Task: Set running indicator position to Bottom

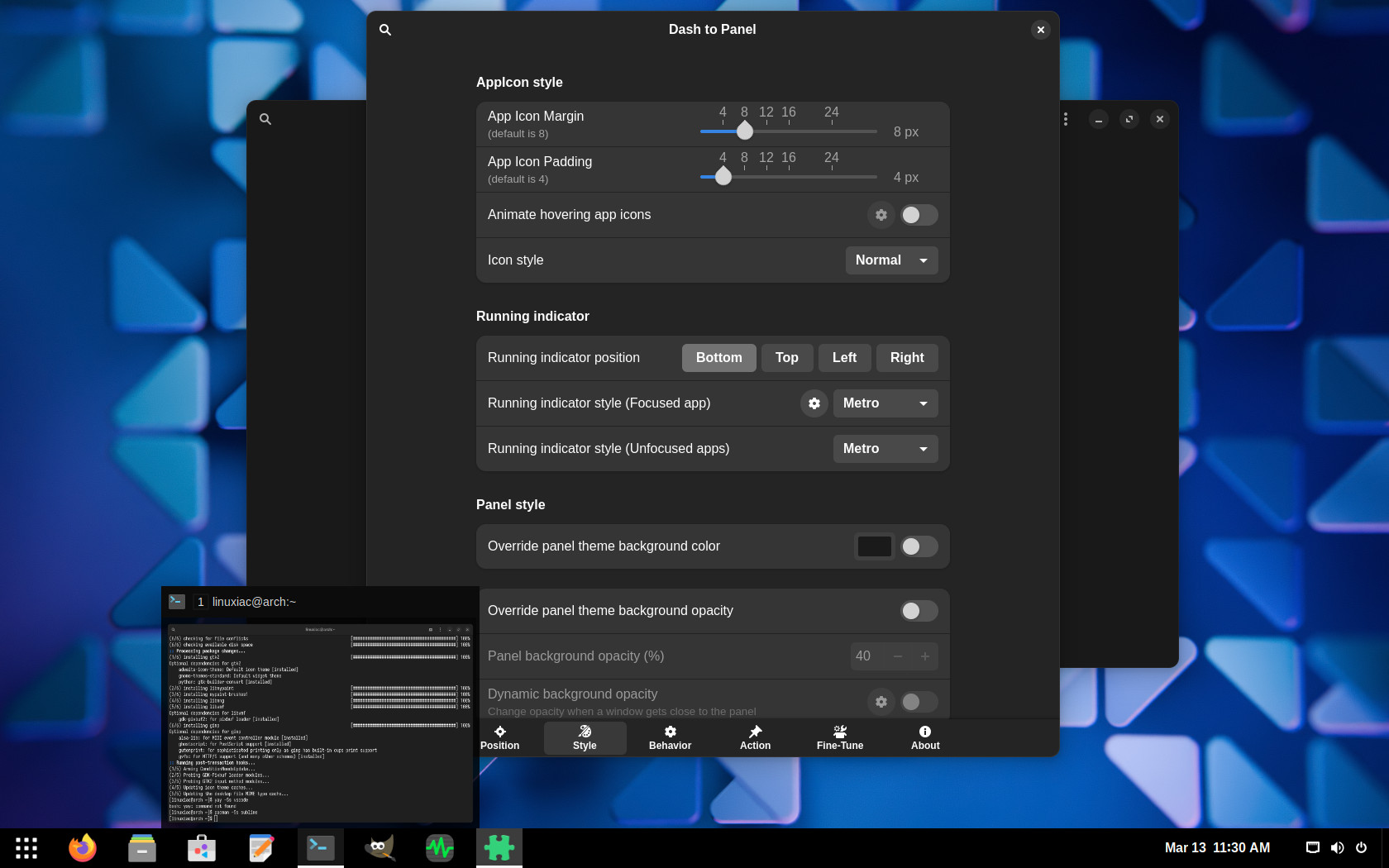Action: coord(719,358)
